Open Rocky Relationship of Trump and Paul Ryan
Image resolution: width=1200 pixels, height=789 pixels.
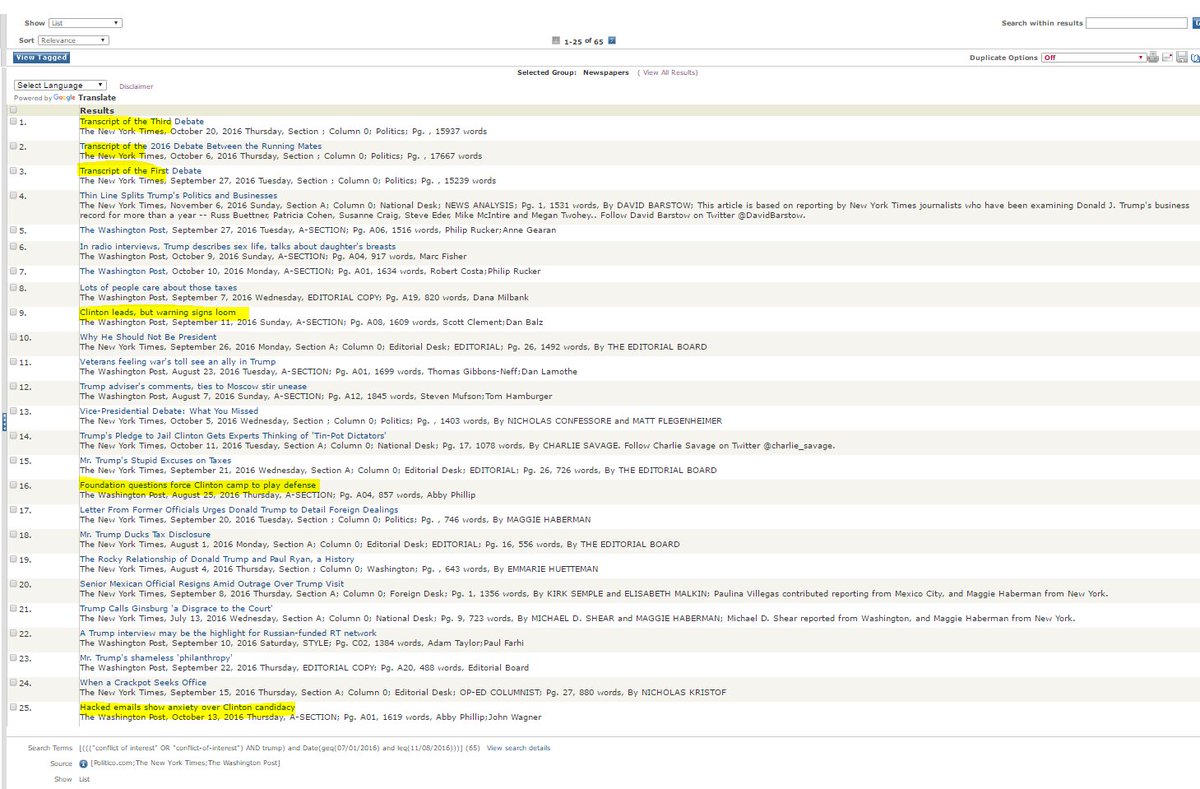point(217,559)
